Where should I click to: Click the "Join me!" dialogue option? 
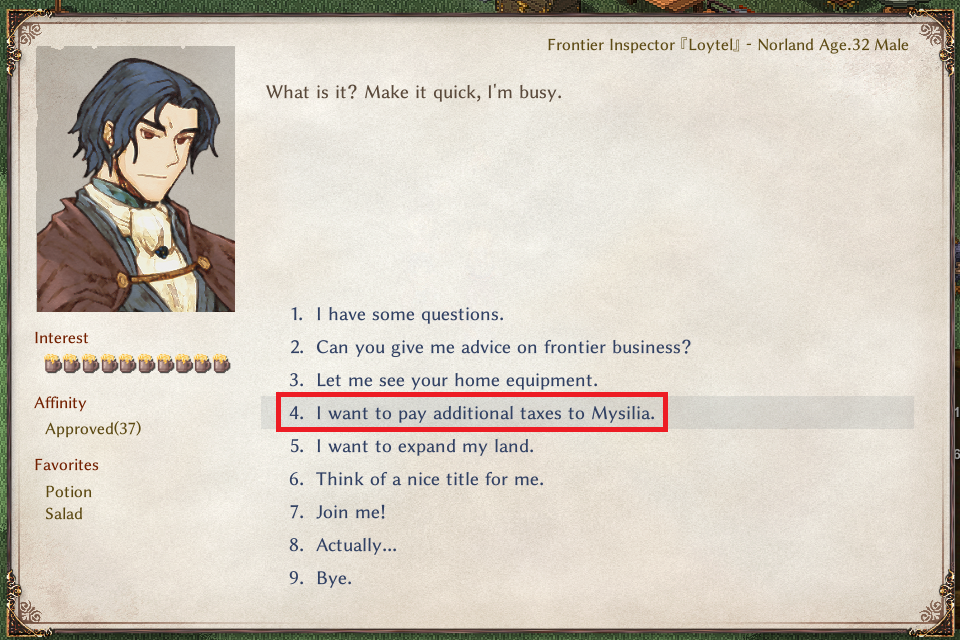pos(337,513)
